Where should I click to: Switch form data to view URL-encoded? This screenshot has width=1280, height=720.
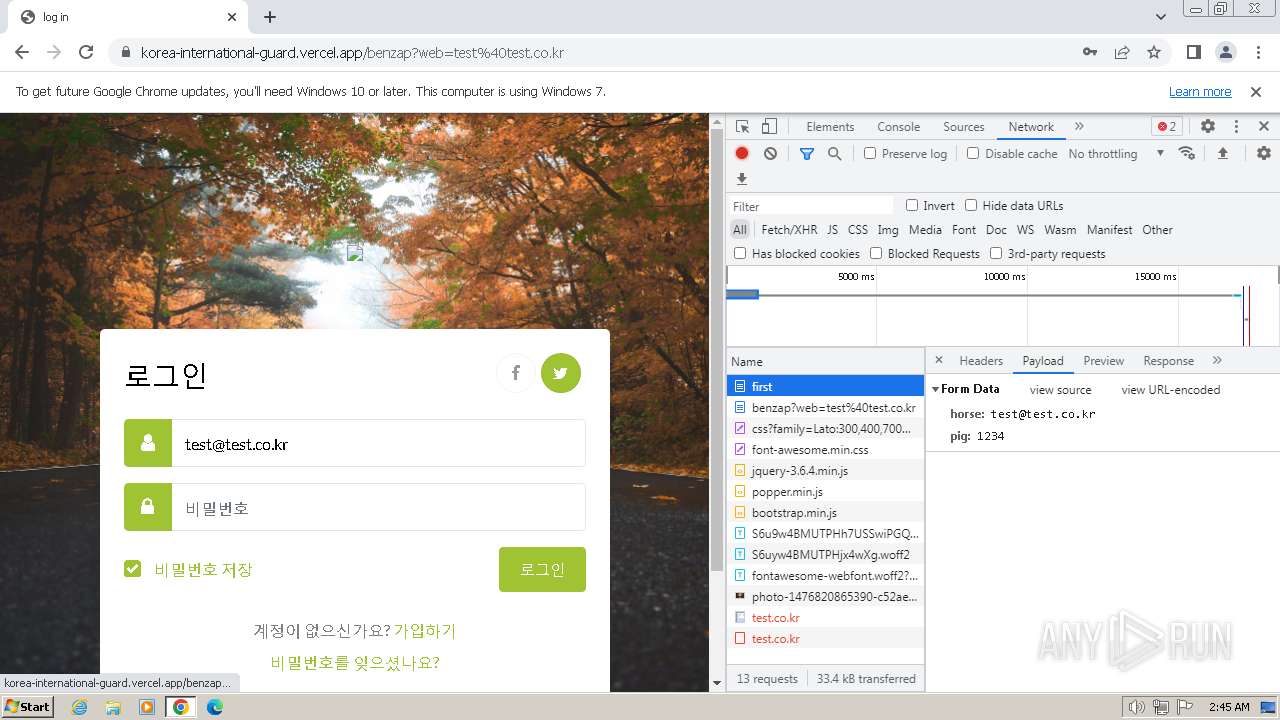click(1171, 389)
